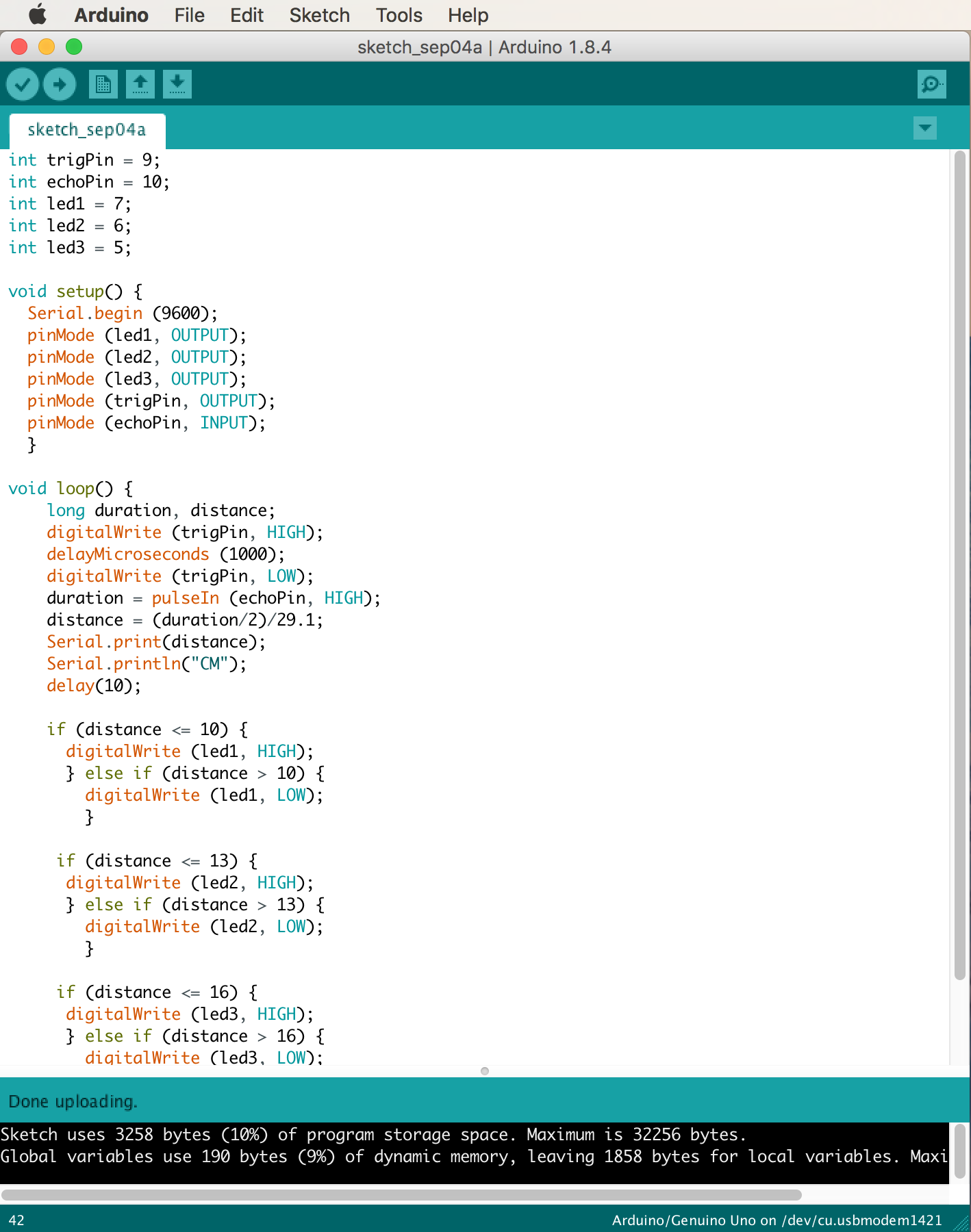Open the Sketch menu
The width and height of the screenshot is (971, 1232).
tap(319, 15)
